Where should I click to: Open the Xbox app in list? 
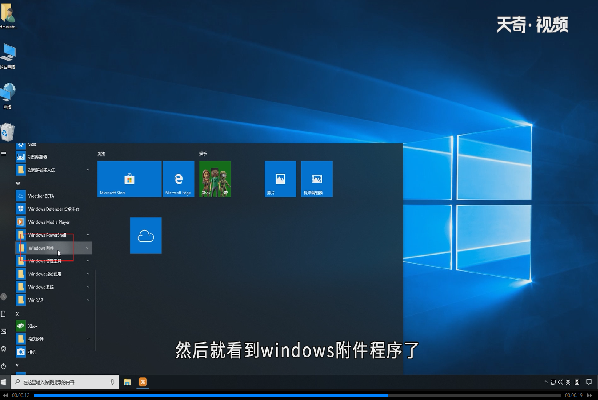[53, 326]
